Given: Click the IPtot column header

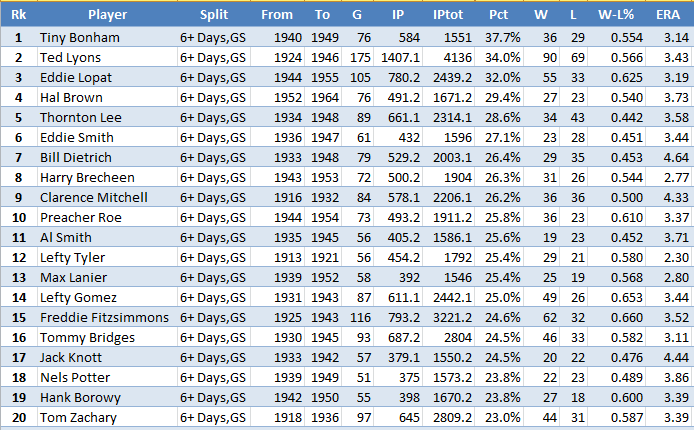Looking at the screenshot, I should [x=446, y=15].
